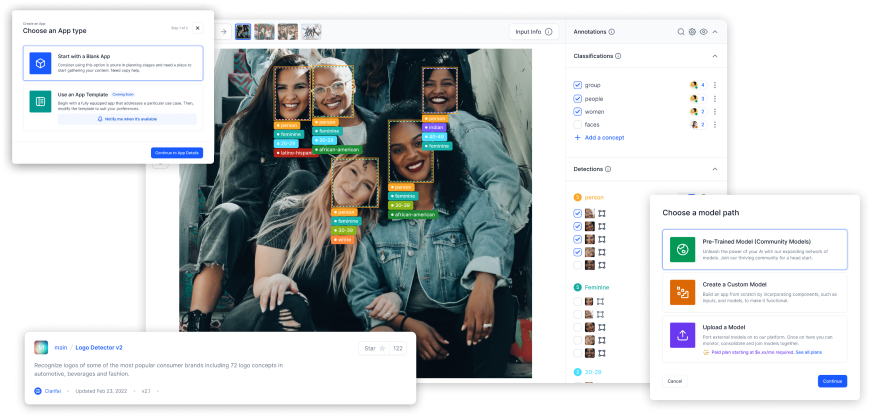872x418 pixels.
Task: Click the green App Template icon
Action: pyautogui.click(x=40, y=102)
